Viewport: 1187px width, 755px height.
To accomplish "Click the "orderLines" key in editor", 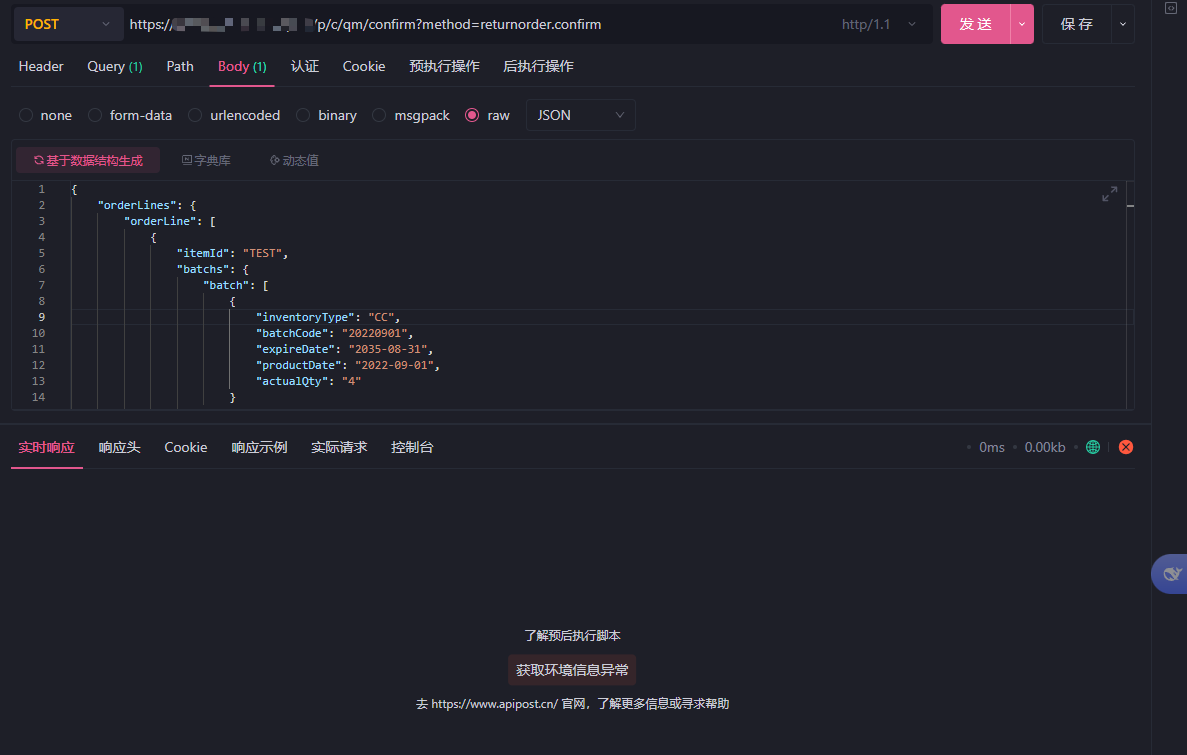I will (x=136, y=205).
